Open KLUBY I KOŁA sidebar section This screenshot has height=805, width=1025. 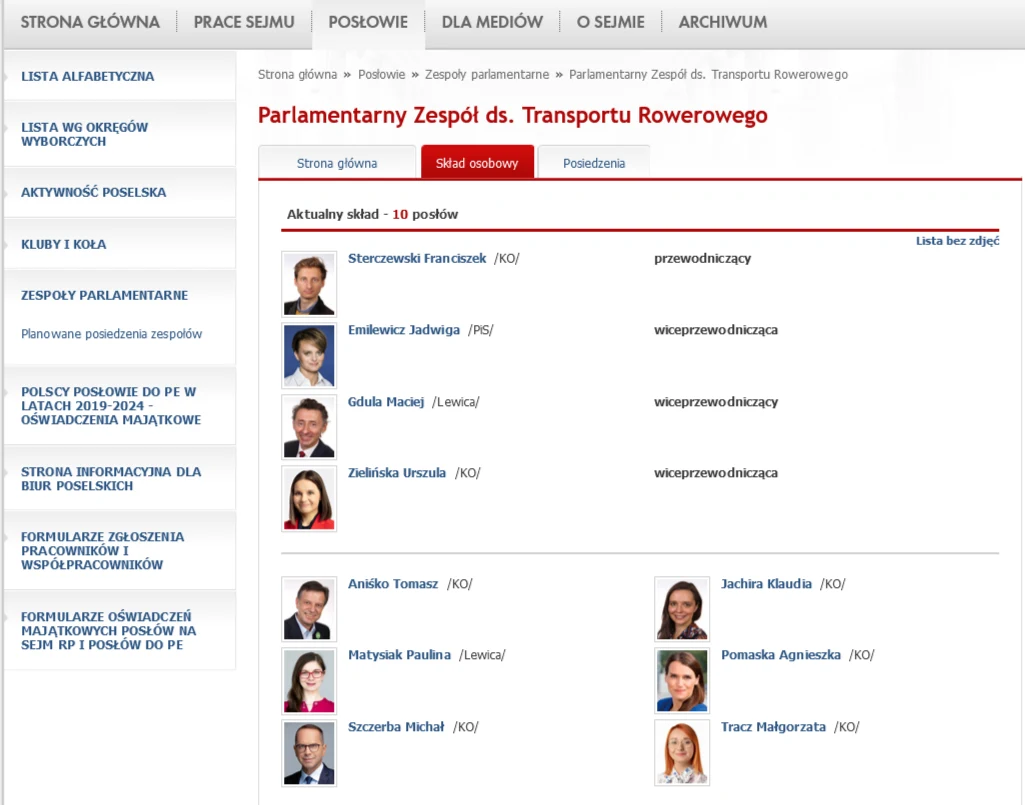pos(64,244)
